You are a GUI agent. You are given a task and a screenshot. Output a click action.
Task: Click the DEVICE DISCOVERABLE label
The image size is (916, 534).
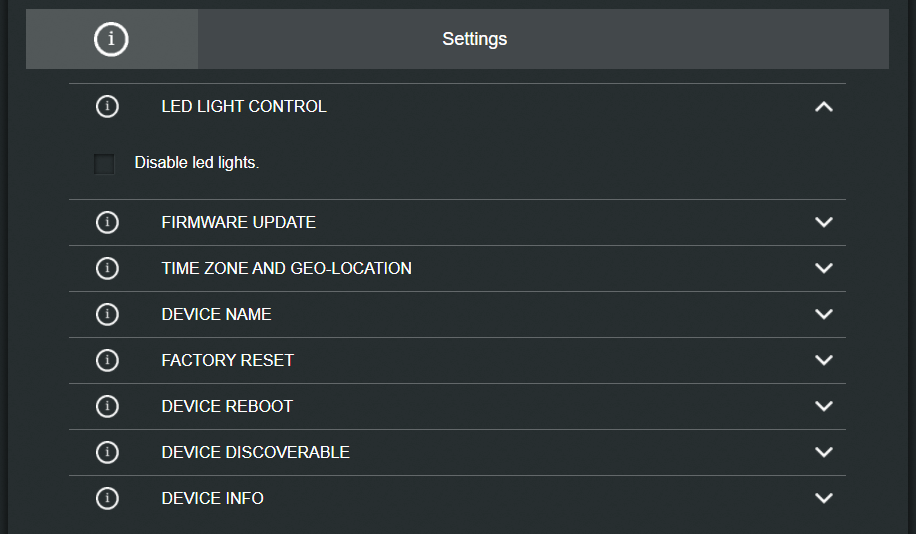(x=255, y=452)
